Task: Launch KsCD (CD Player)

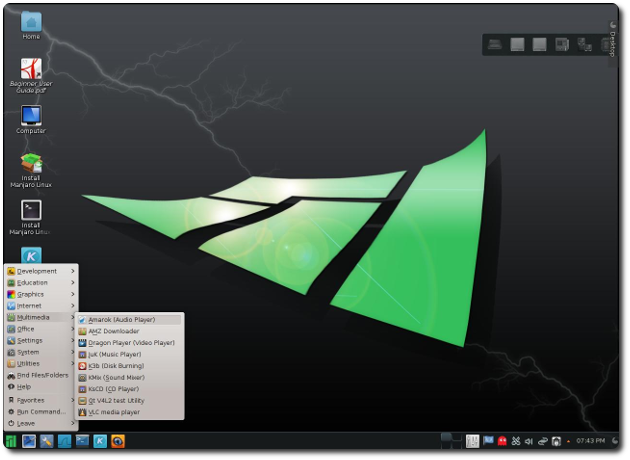Action: [129, 389]
